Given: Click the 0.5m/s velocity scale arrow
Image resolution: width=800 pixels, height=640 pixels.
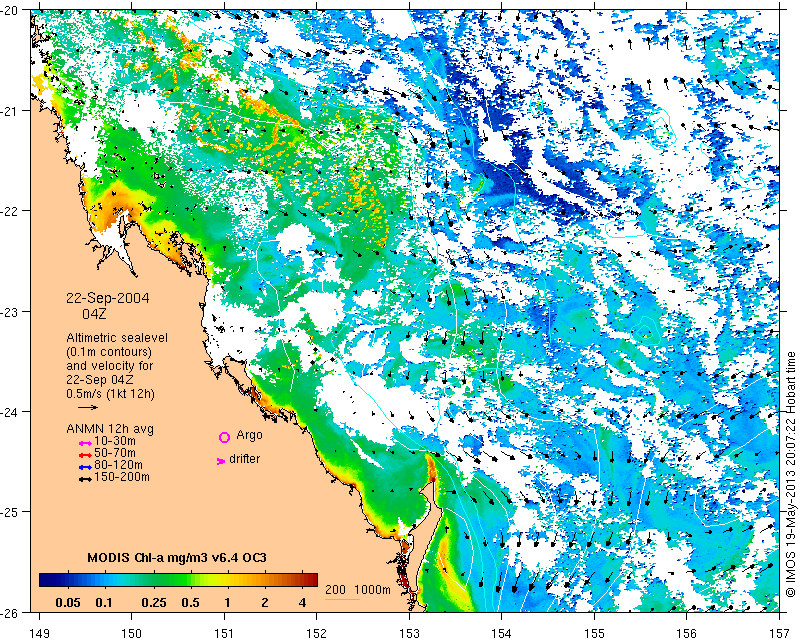Looking at the screenshot, I should (88, 407).
